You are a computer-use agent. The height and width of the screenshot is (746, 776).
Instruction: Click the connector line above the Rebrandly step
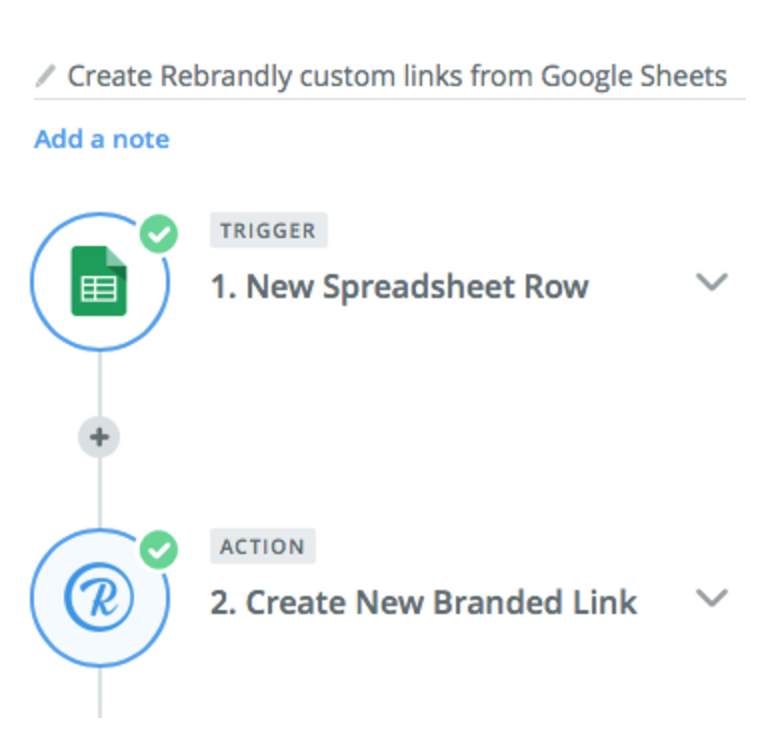(x=100, y=494)
